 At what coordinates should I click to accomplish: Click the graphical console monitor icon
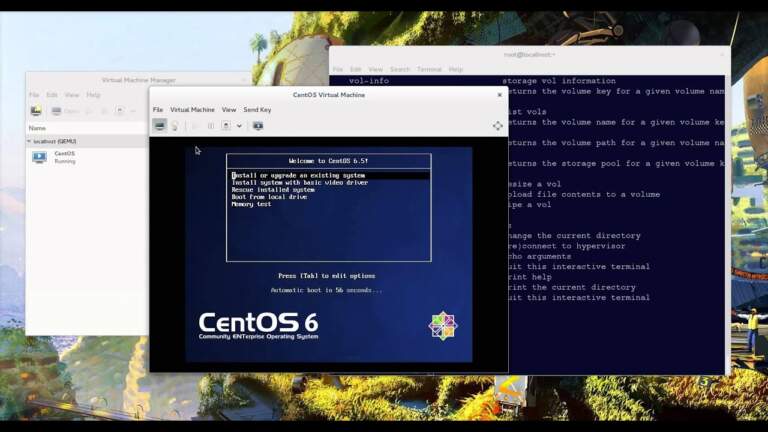point(160,126)
